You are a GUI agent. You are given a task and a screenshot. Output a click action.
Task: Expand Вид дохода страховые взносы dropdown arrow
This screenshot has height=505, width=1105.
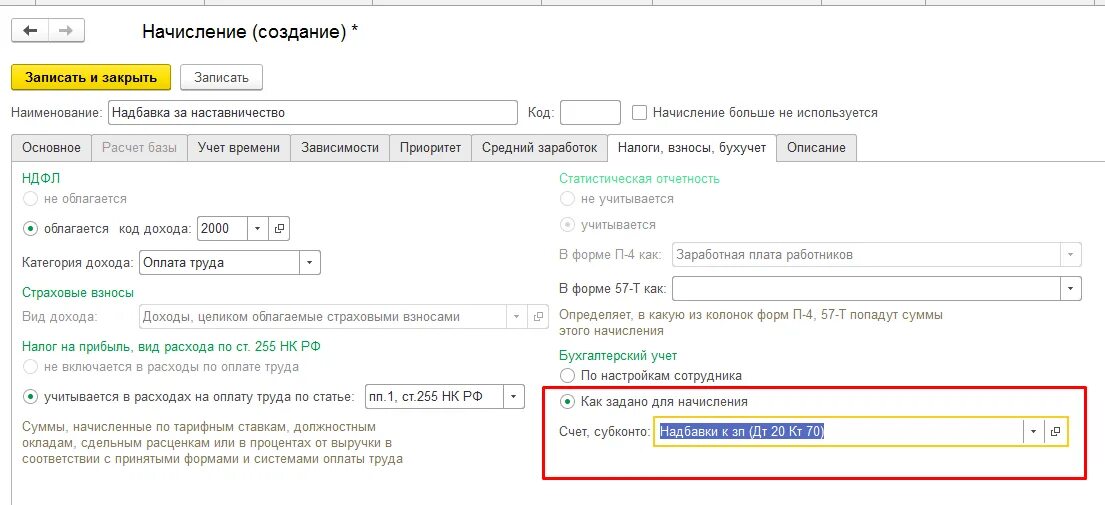517,317
